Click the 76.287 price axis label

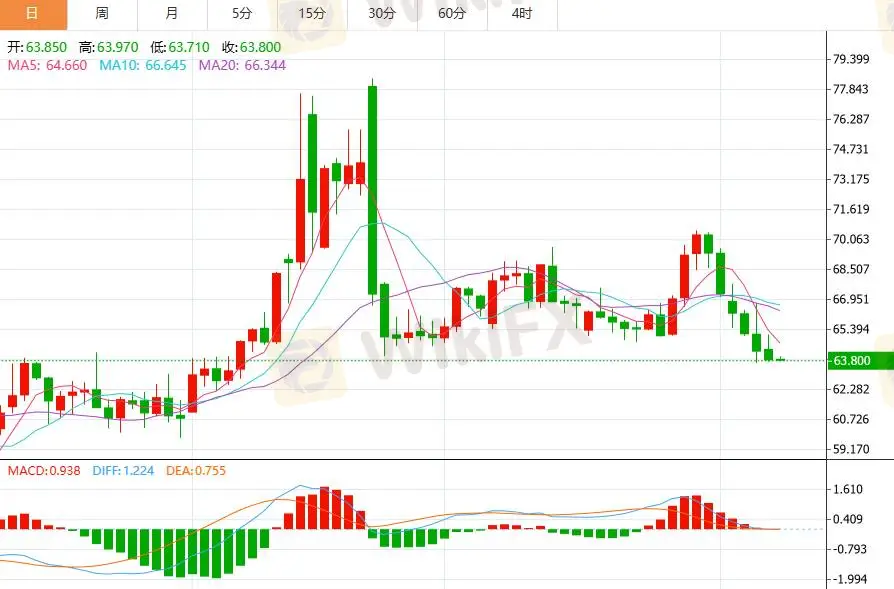coord(851,120)
